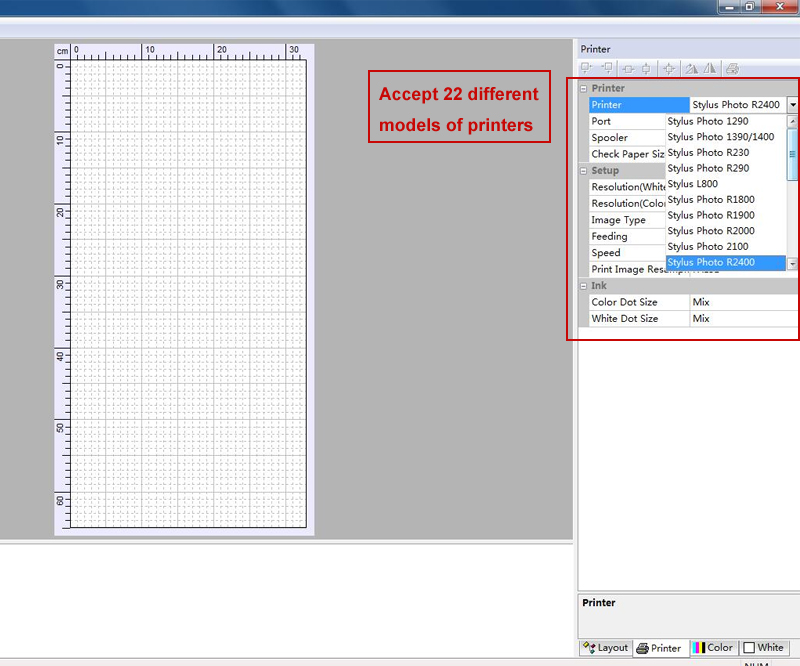Click the center-on-page crosshair toolbar icon

click(669, 69)
